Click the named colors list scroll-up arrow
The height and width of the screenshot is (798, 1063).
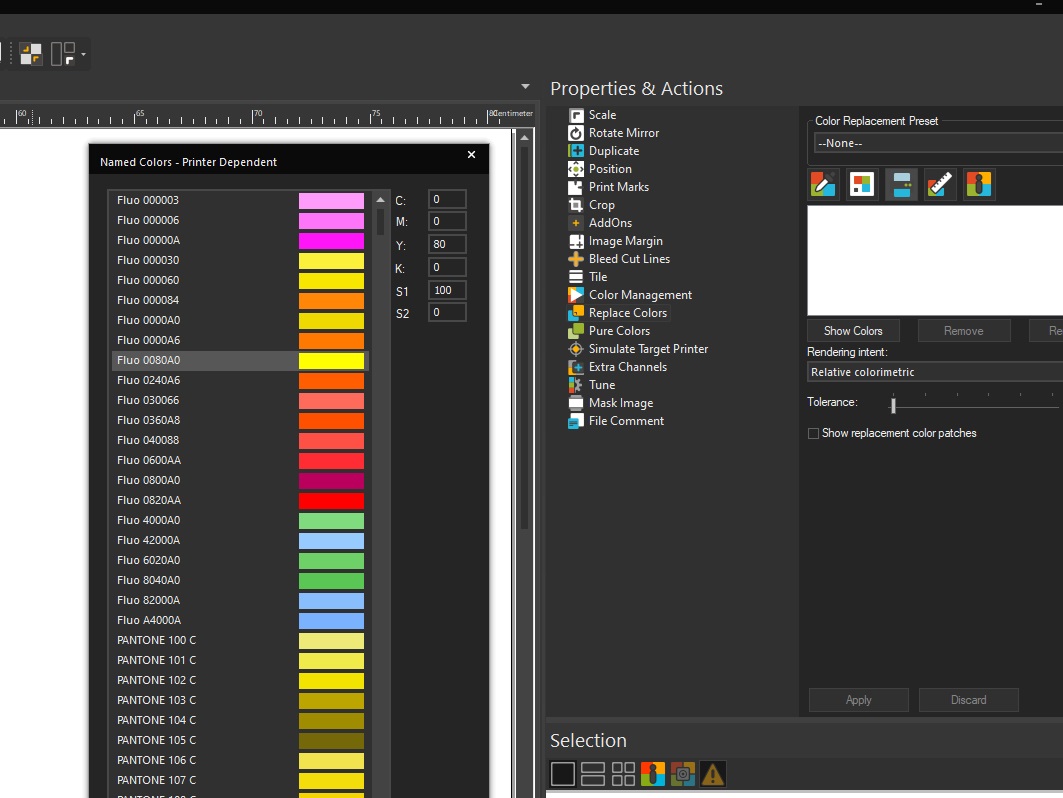(380, 199)
